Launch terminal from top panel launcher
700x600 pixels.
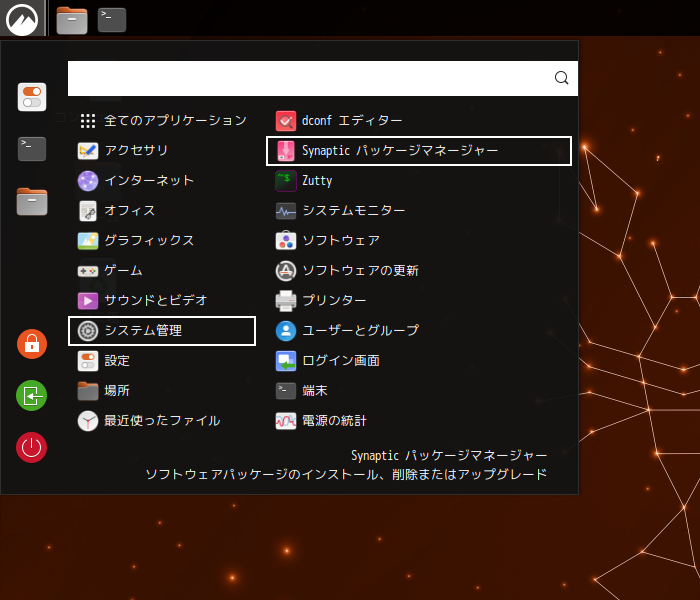coord(112,20)
